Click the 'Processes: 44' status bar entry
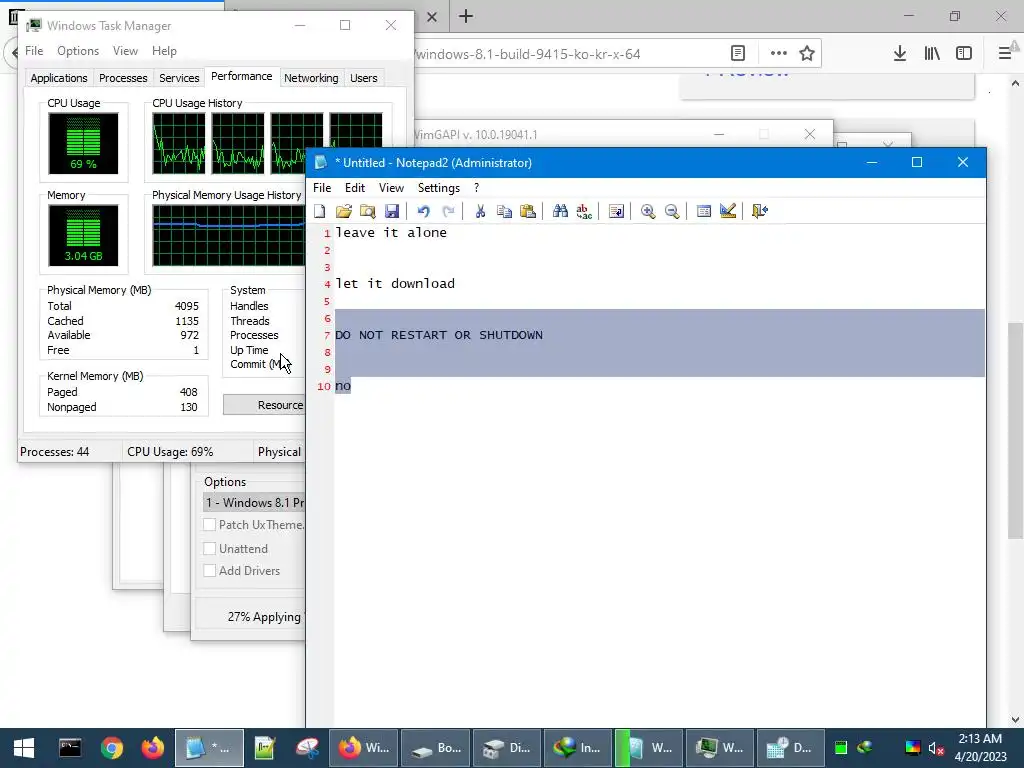The width and height of the screenshot is (1024, 768). point(55,452)
